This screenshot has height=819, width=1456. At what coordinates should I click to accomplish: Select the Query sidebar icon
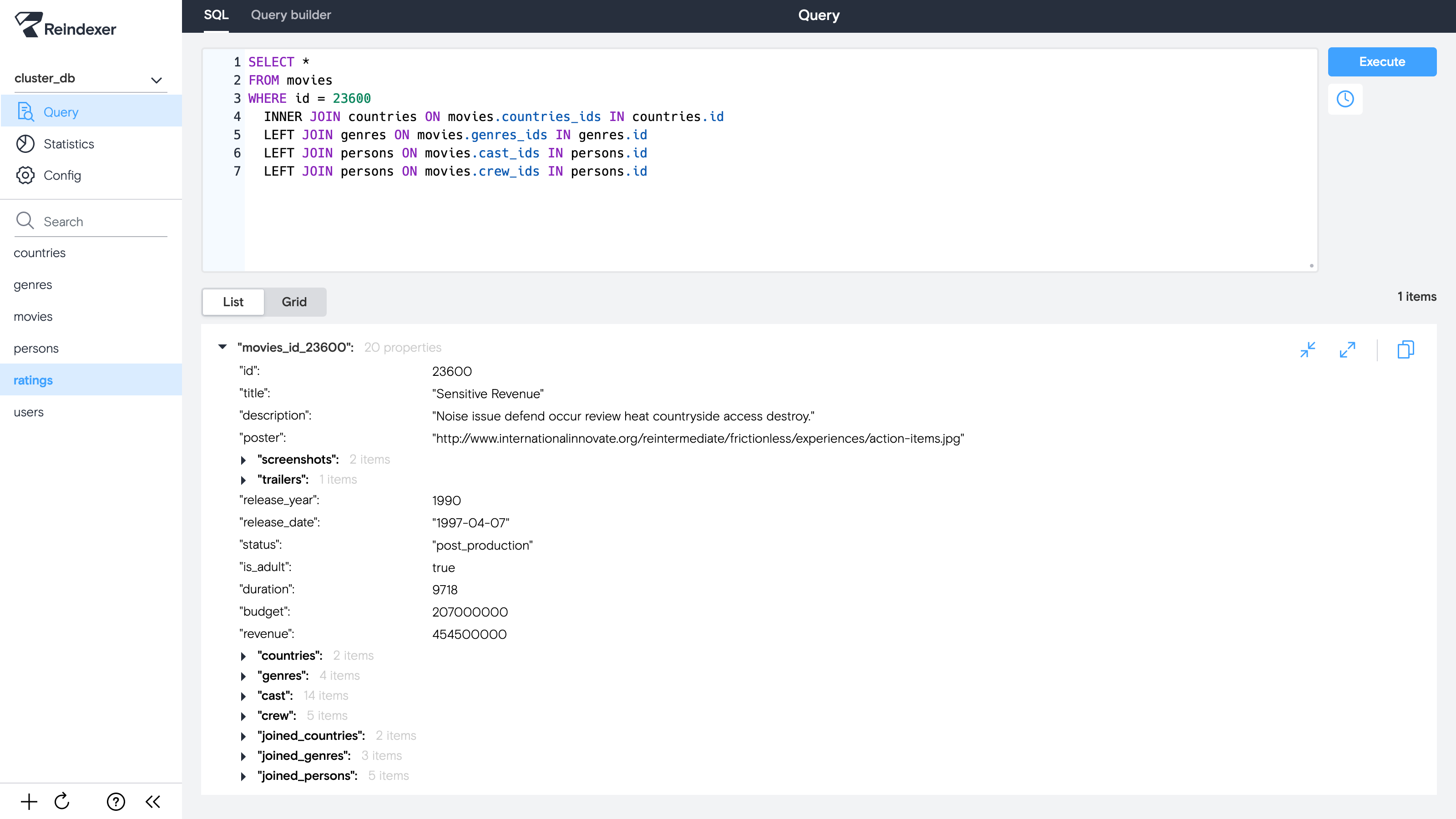(26, 111)
